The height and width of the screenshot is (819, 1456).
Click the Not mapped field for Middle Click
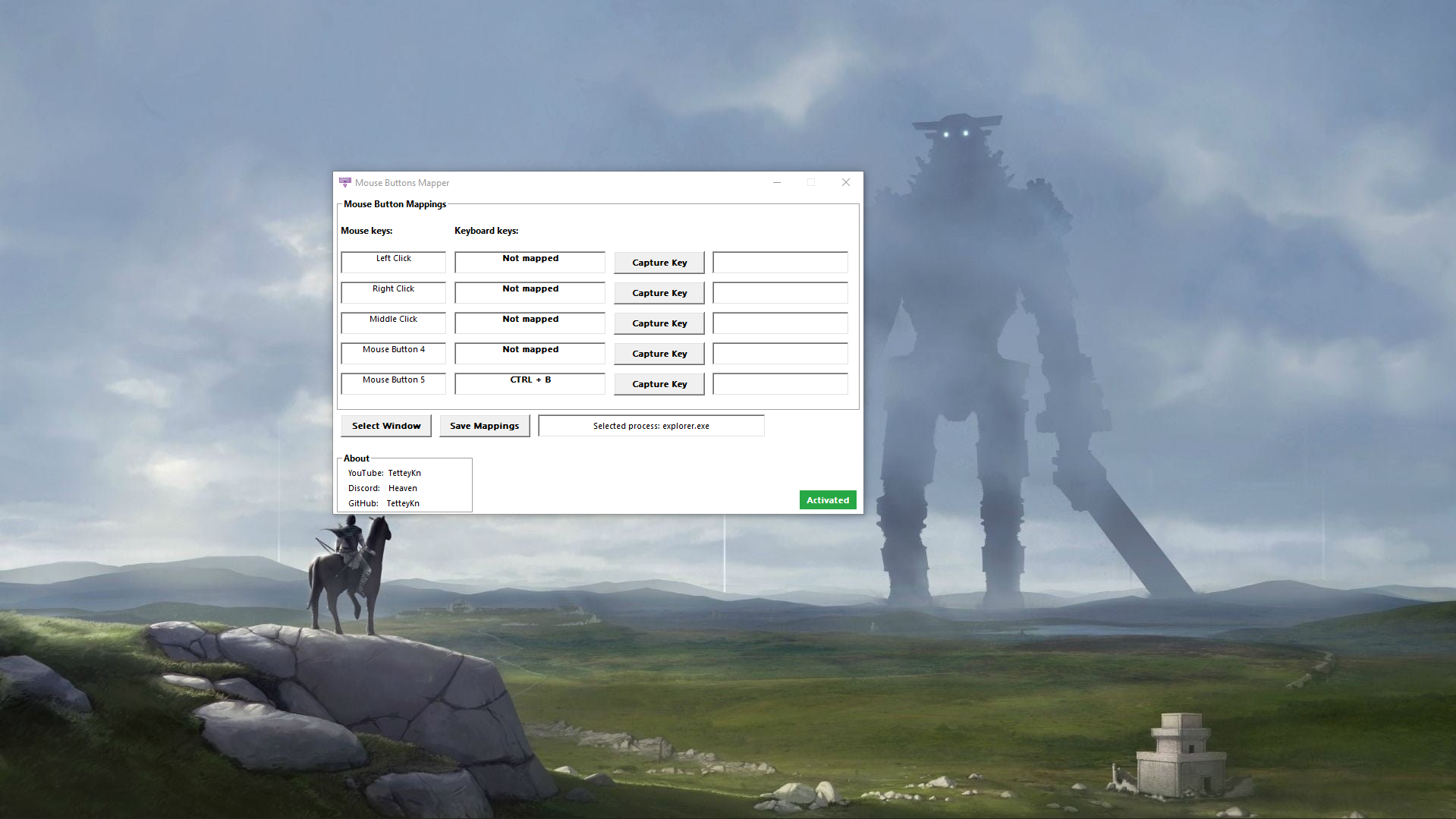(529, 323)
